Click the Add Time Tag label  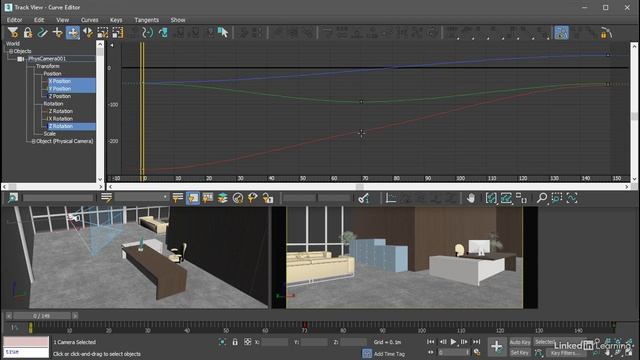(389, 354)
